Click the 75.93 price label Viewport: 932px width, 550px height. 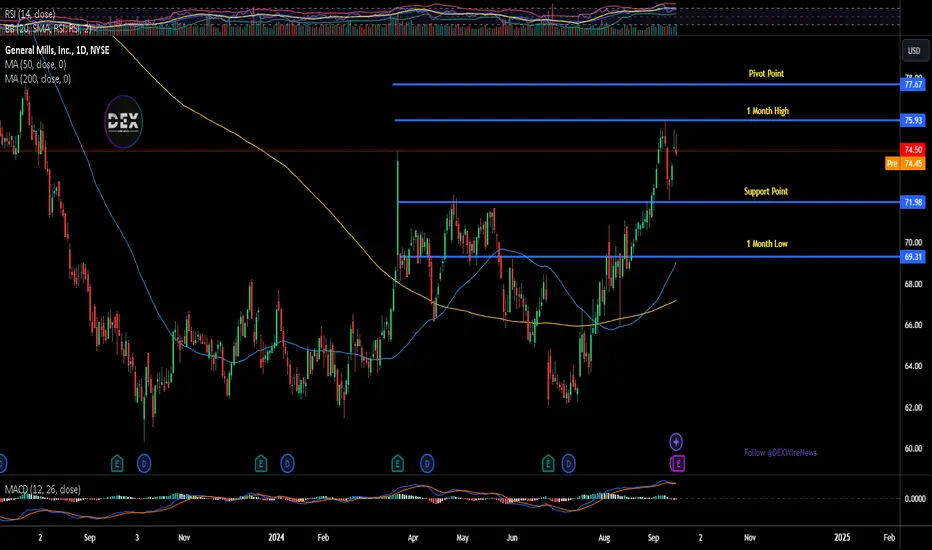tap(913, 121)
